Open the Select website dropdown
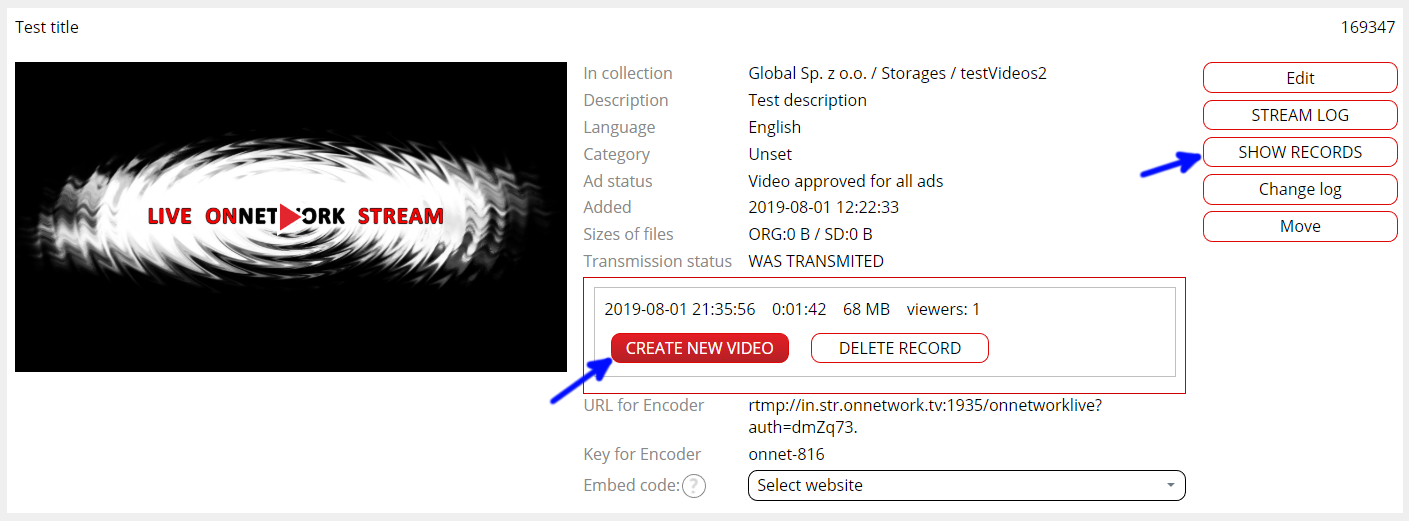 [x=966, y=485]
